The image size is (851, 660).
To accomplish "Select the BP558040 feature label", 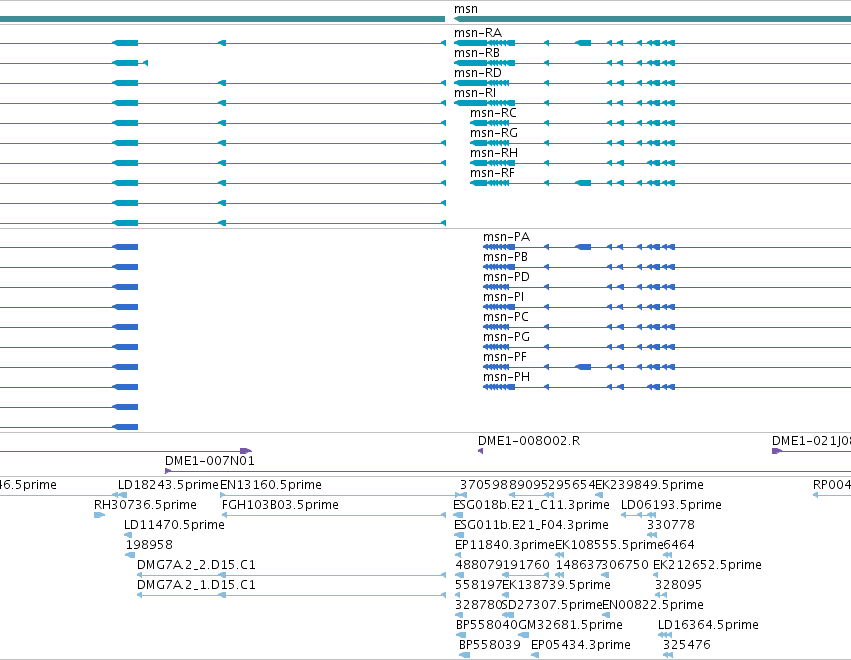I will coord(487,625).
